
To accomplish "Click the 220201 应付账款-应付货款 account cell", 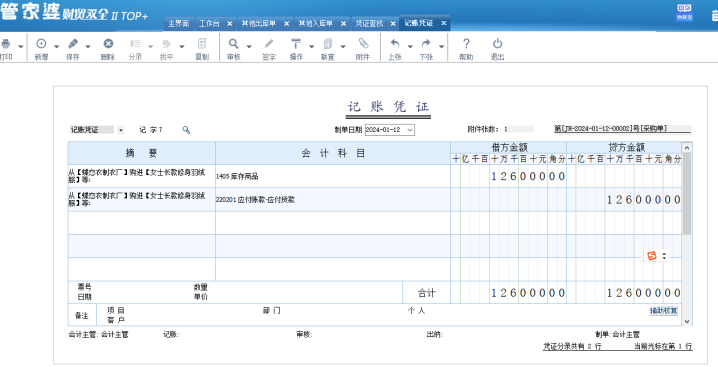I will 333,199.
